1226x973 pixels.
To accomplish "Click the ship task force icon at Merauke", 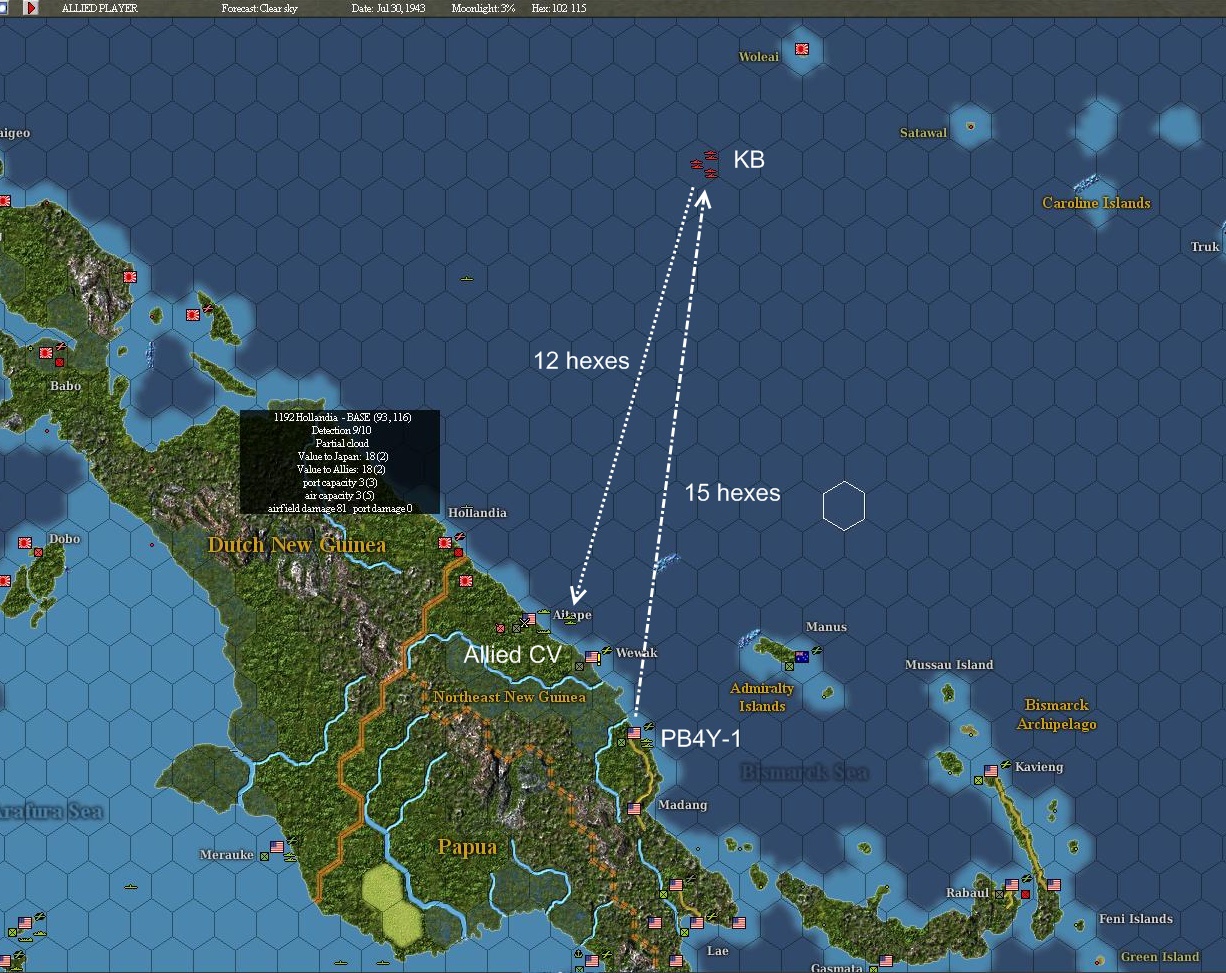I will tap(291, 856).
